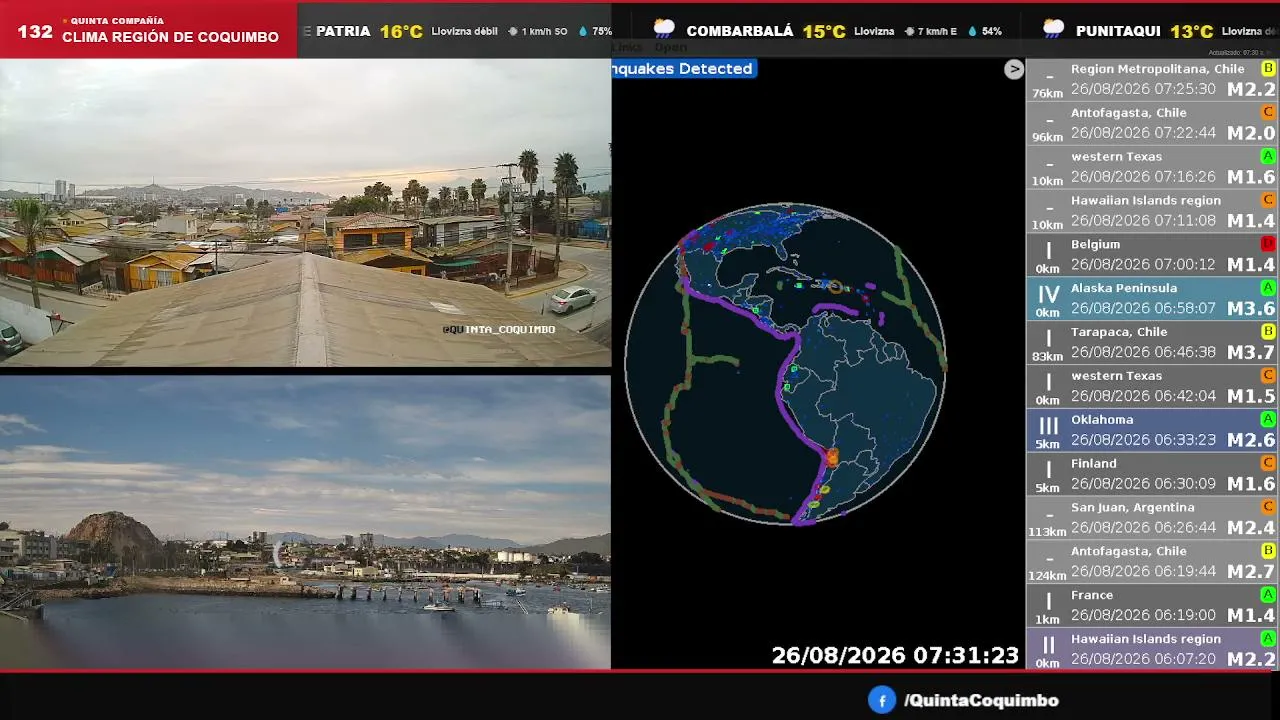Image resolution: width=1280 pixels, height=720 pixels.
Task: Select the Belgium M1.4 earthquake row
Action: pyautogui.click(x=1152, y=255)
